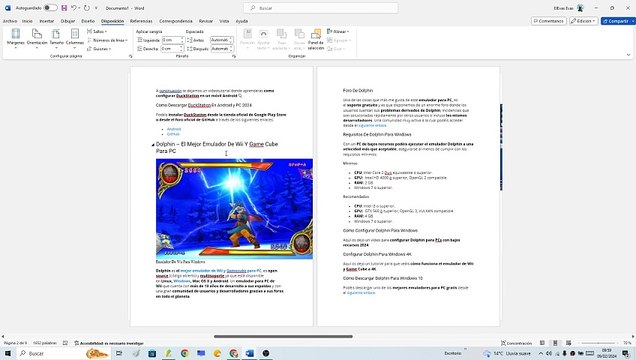Open the Archivo menu
636x360 pixels.
[10, 21]
